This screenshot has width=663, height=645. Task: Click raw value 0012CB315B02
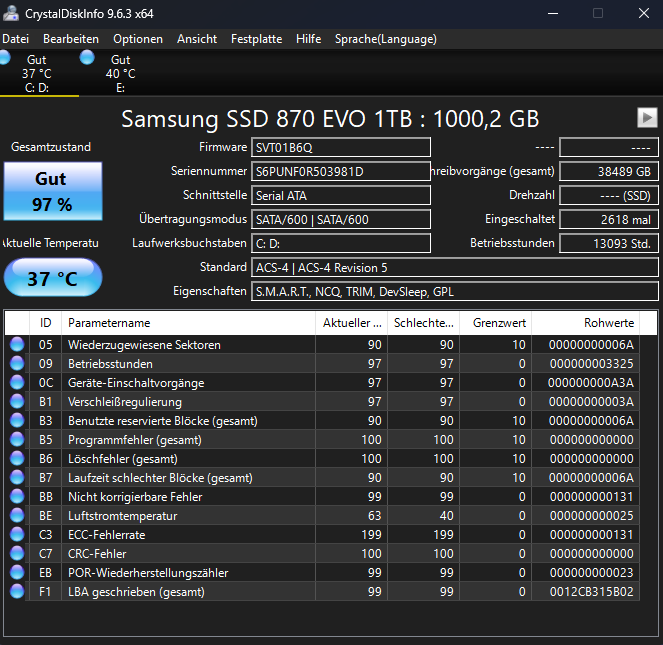pyautogui.click(x=592, y=591)
